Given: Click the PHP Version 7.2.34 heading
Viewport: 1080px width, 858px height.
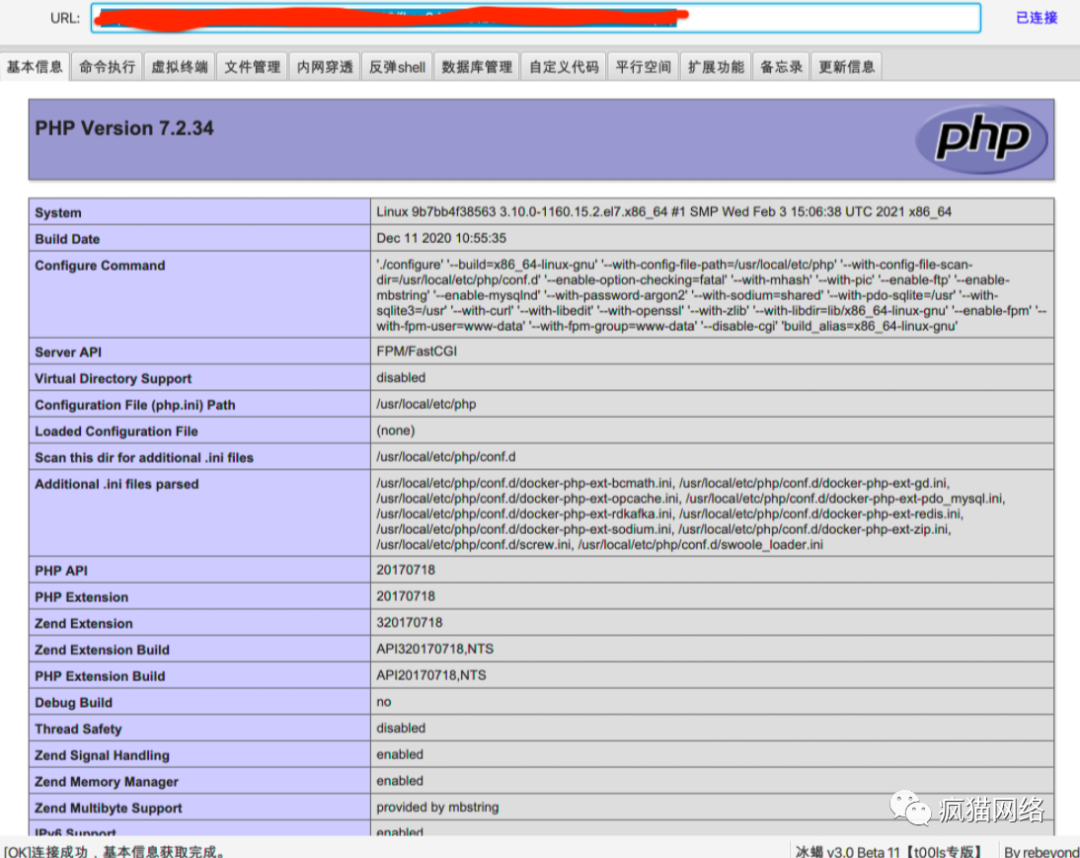Looking at the screenshot, I should click(x=124, y=128).
